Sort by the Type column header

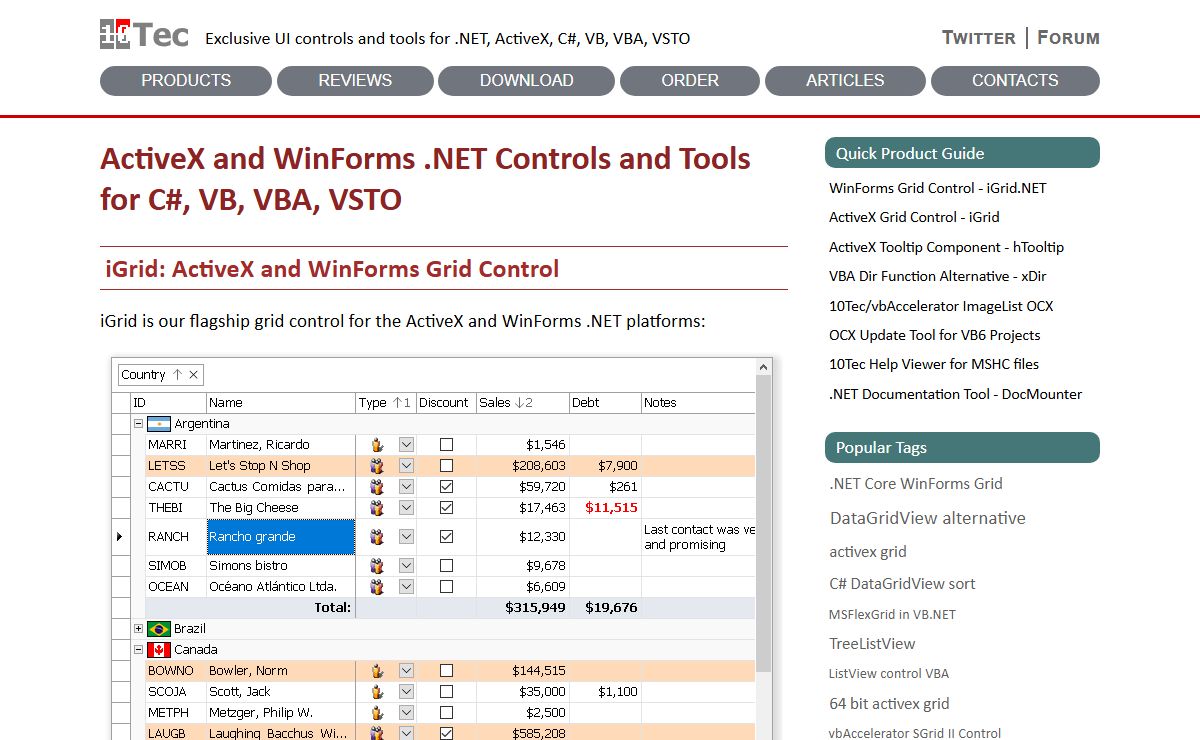pyautogui.click(x=386, y=403)
